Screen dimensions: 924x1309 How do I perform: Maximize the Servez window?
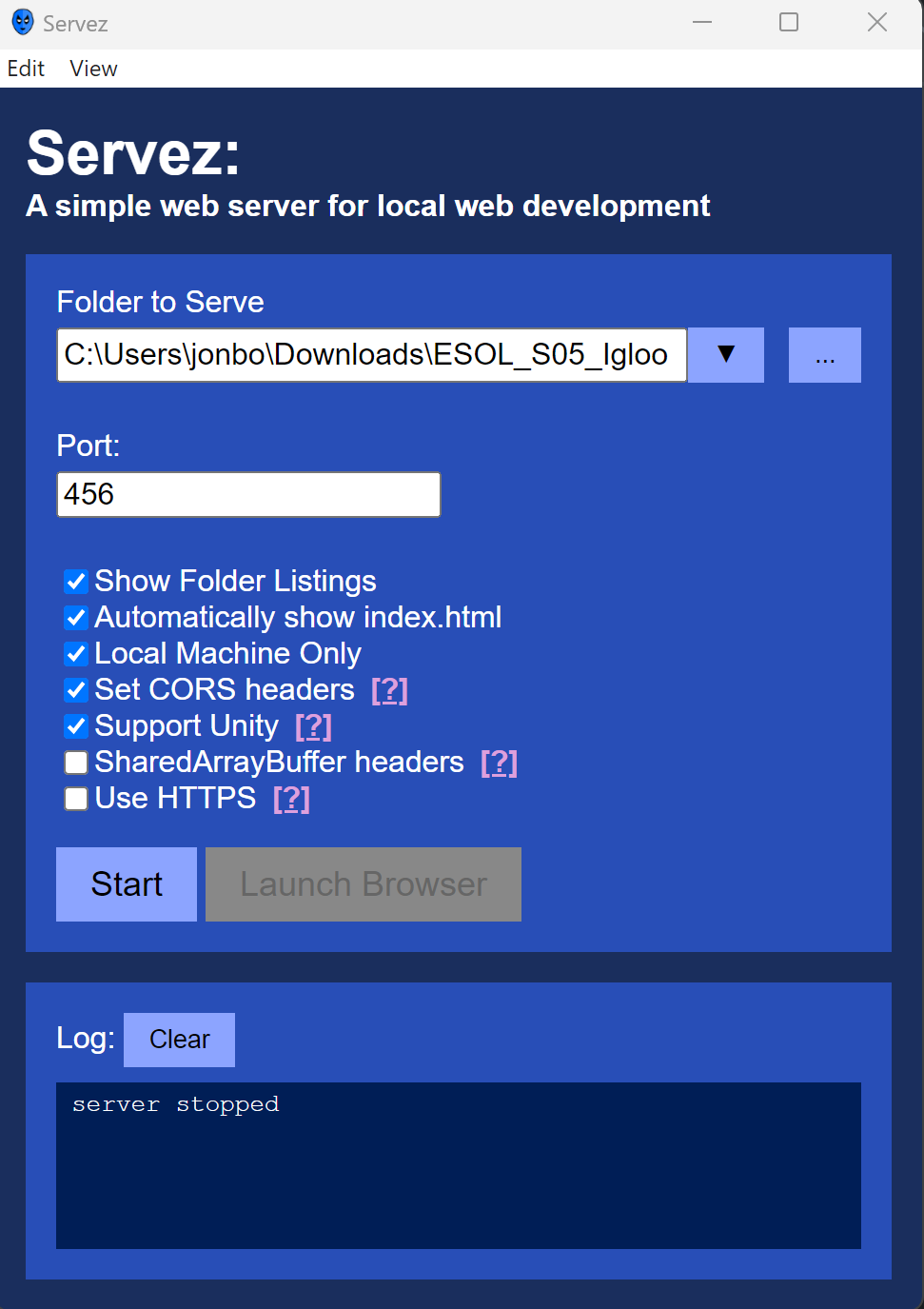tap(789, 23)
